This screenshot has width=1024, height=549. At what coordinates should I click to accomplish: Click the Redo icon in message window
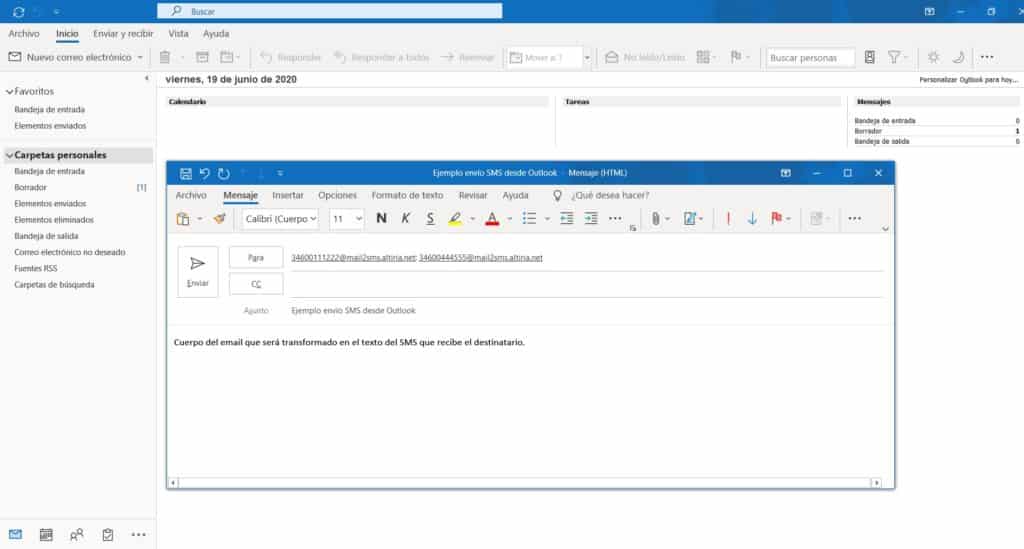pos(223,173)
